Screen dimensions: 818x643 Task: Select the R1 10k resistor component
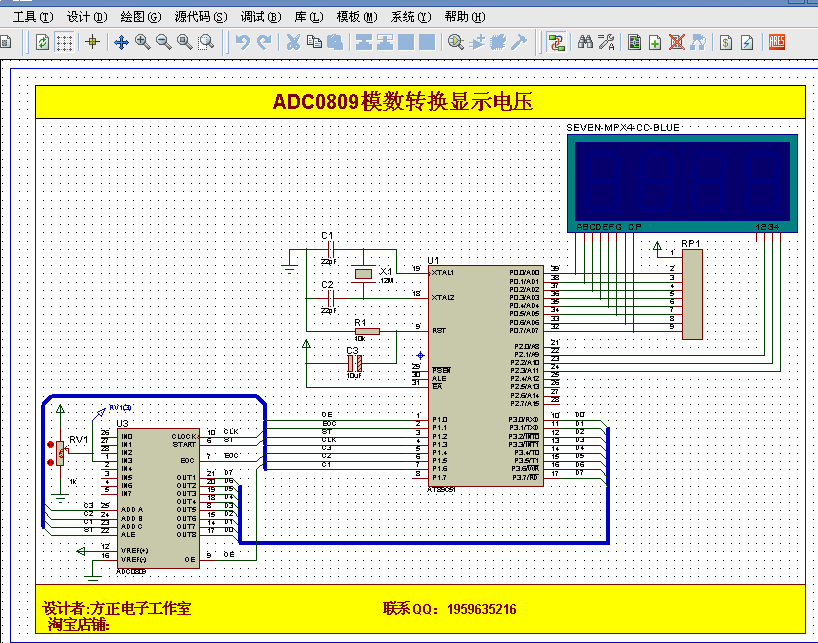[367, 331]
